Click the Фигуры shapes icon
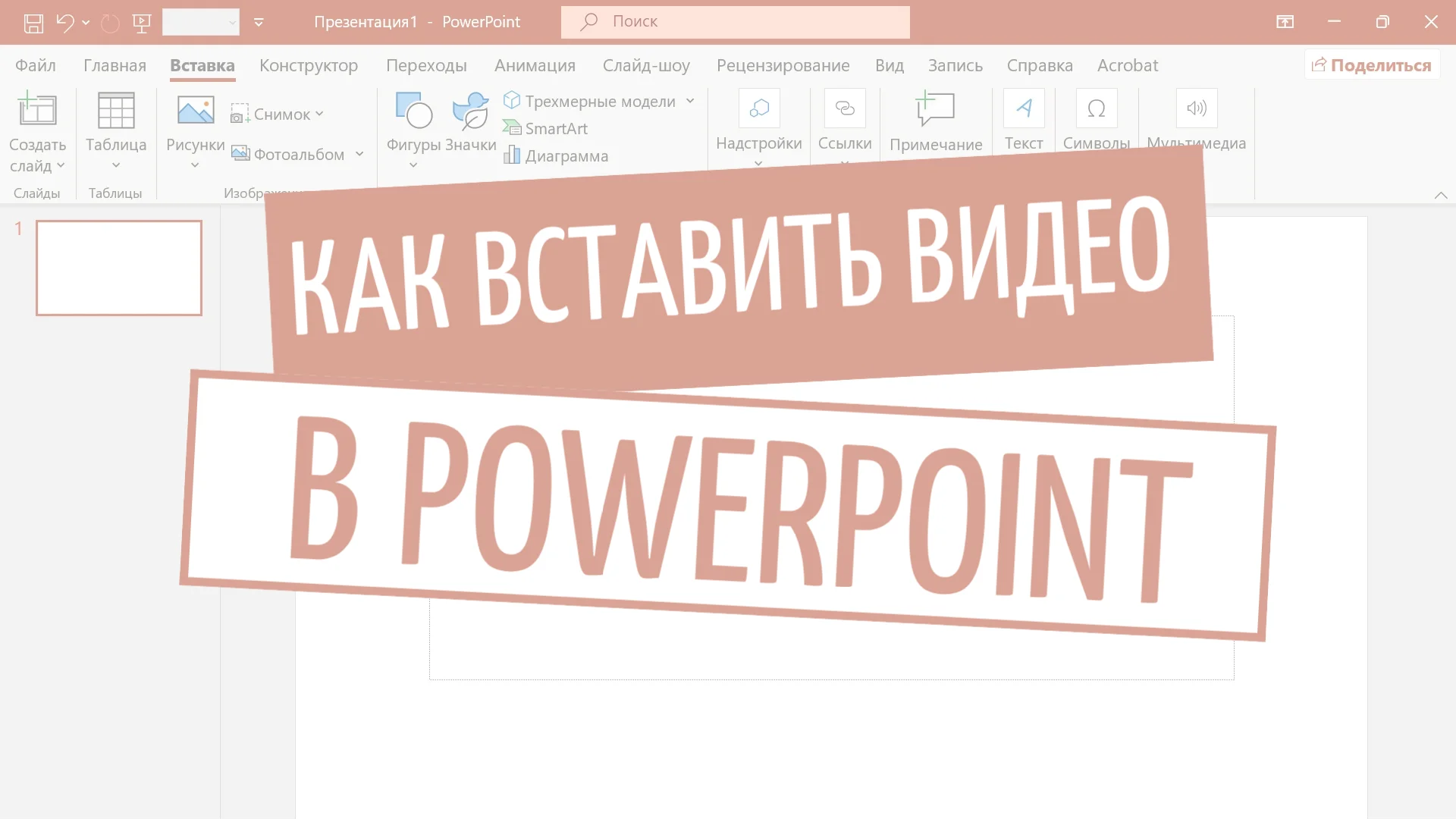Screen dimensions: 1456x819 (414, 110)
